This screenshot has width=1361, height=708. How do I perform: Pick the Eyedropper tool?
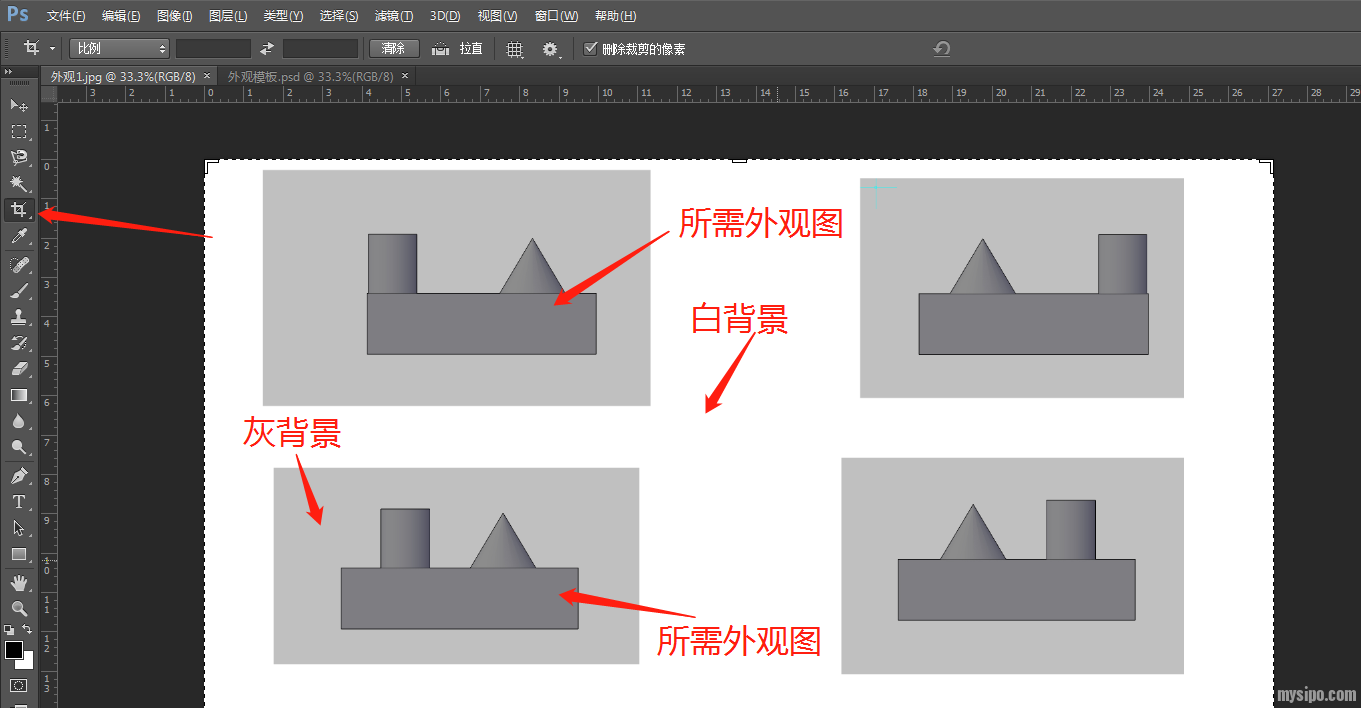18,237
